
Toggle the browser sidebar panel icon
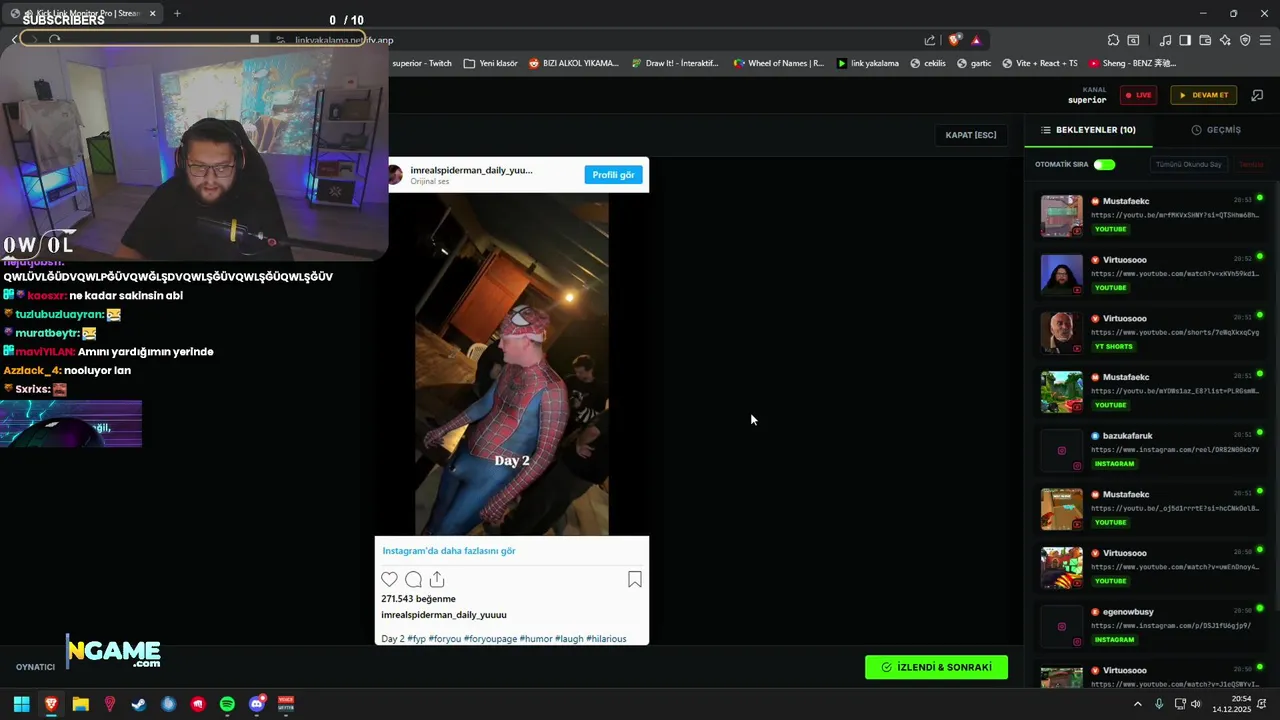[x=1185, y=40]
